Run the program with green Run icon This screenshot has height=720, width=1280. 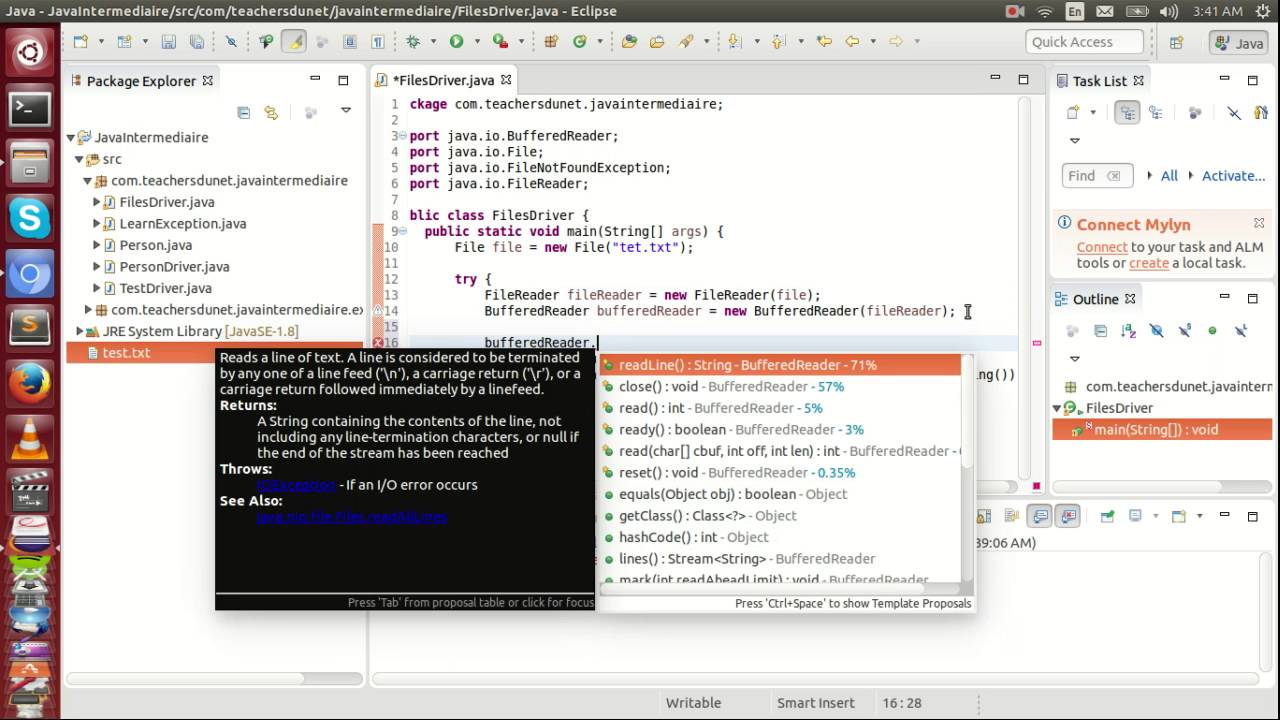point(456,42)
